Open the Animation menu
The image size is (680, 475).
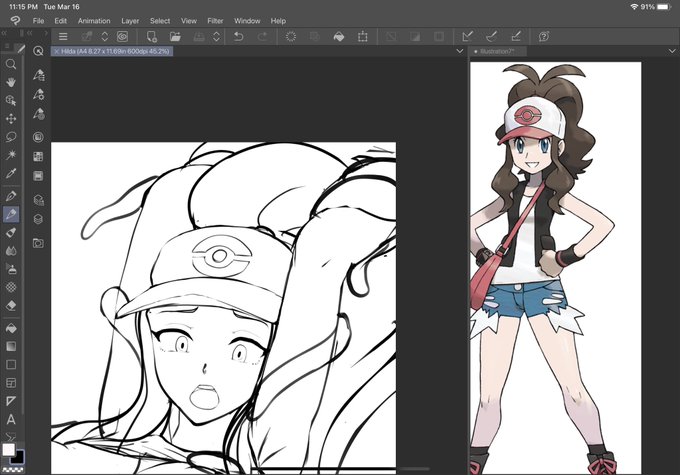[x=94, y=21]
